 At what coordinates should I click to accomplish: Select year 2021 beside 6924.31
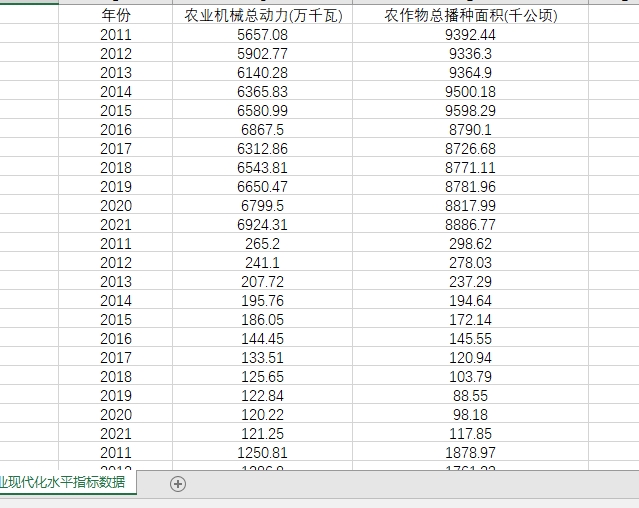[116, 224]
